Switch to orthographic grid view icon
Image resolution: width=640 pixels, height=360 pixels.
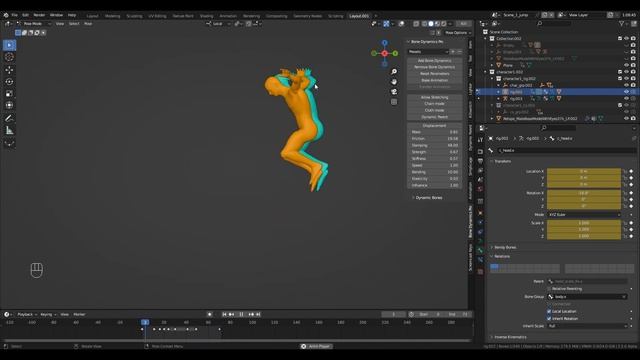click(x=394, y=102)
